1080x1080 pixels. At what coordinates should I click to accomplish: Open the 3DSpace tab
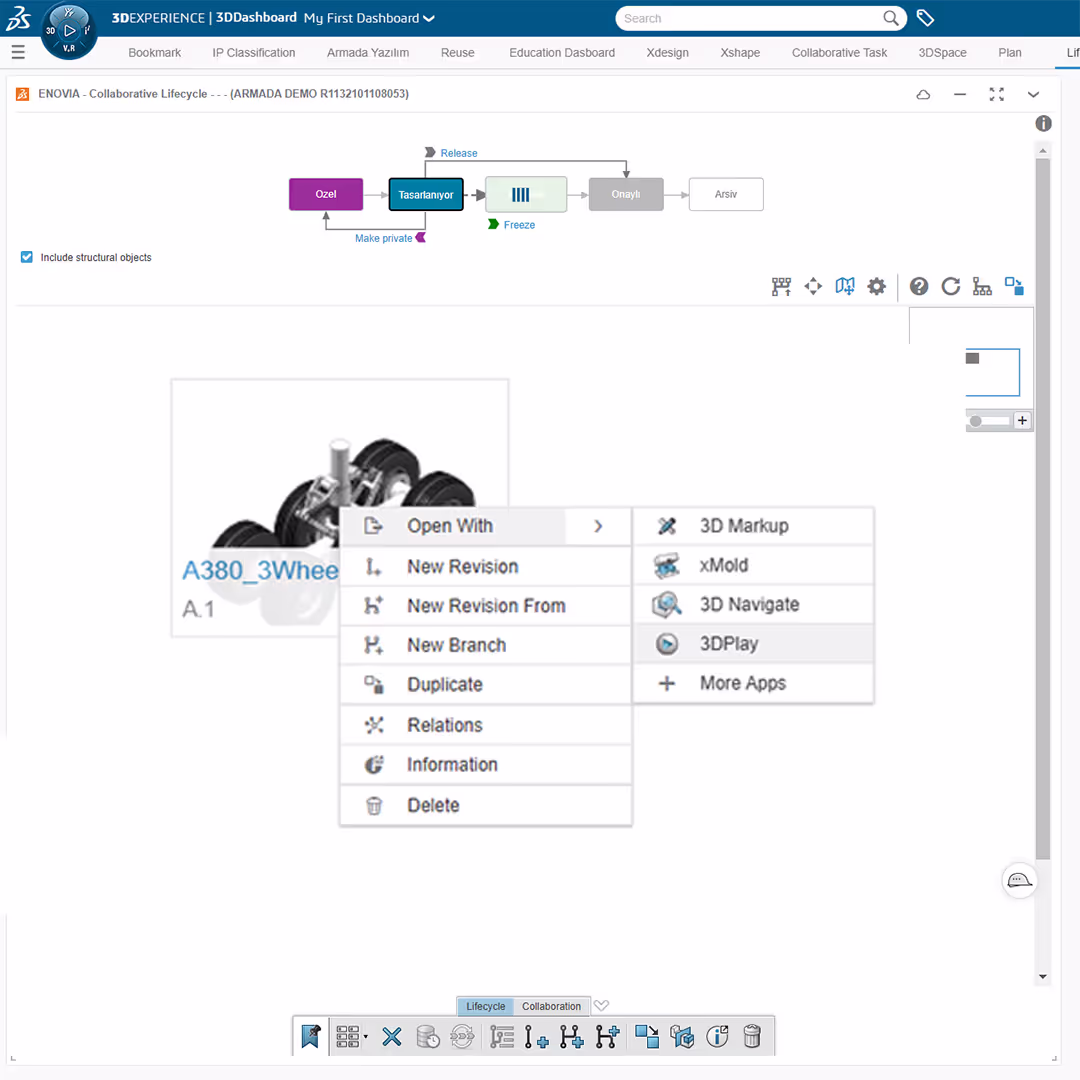click(942, 52)
